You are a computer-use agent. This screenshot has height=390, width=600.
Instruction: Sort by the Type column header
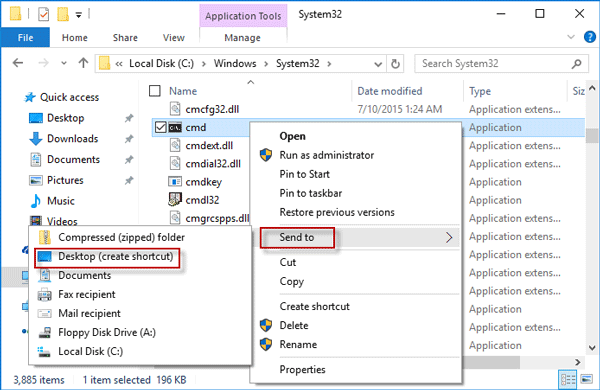pos(480,91)
